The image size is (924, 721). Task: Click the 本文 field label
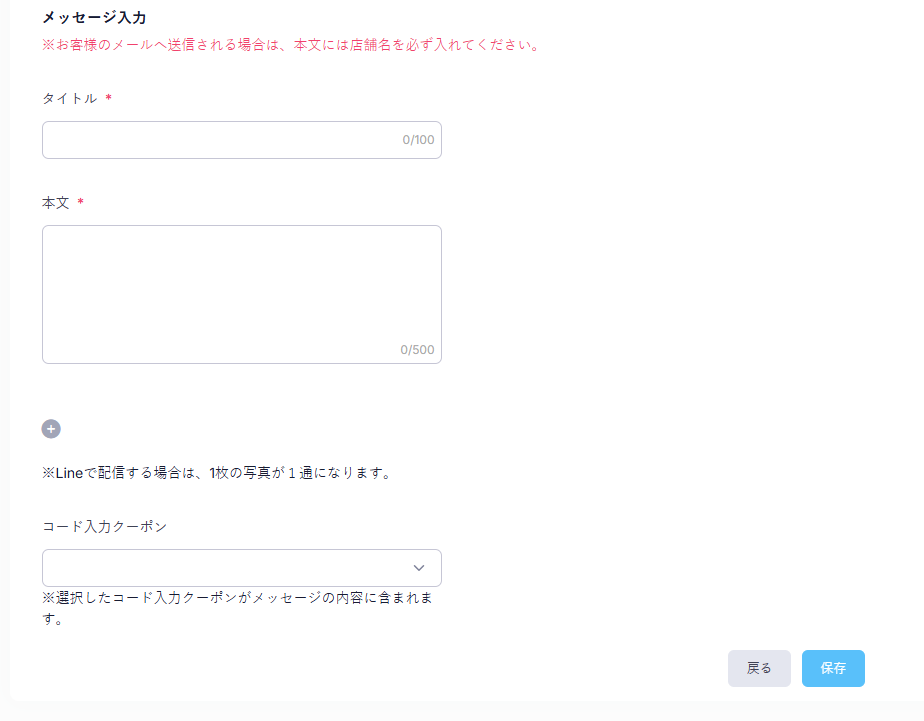(x=56, y=202)
